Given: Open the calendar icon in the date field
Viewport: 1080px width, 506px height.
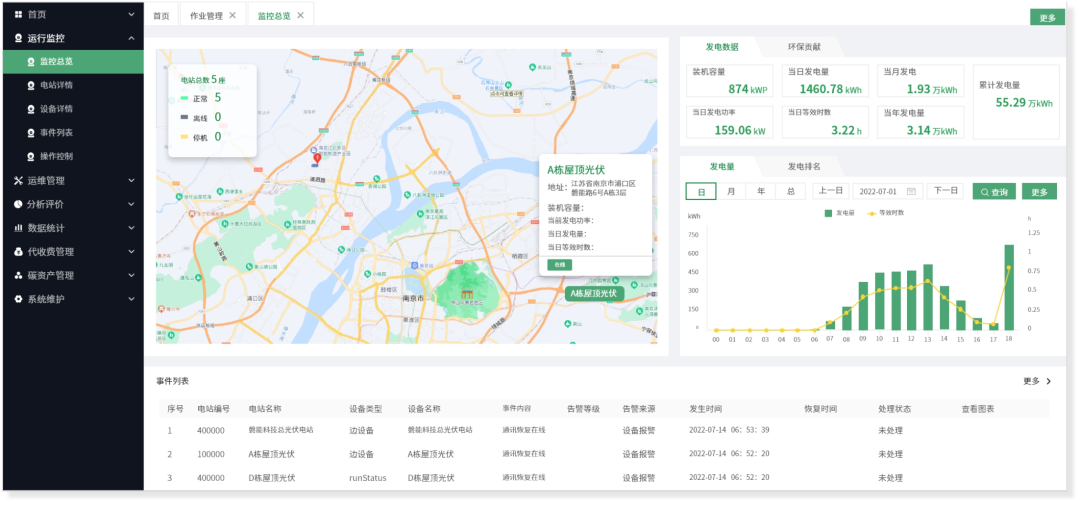Looking at the screenshot, I should coord(911,191).
